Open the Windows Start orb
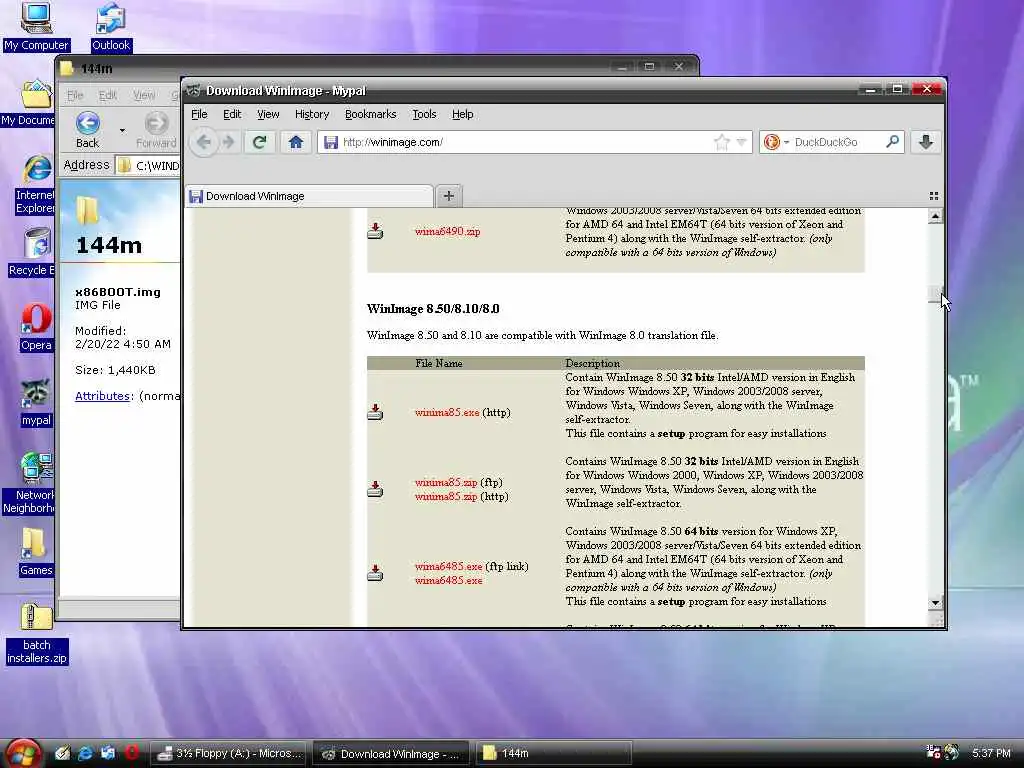Screen dimensions: 1024x768 pyautogui.click(x=23, y=753)
